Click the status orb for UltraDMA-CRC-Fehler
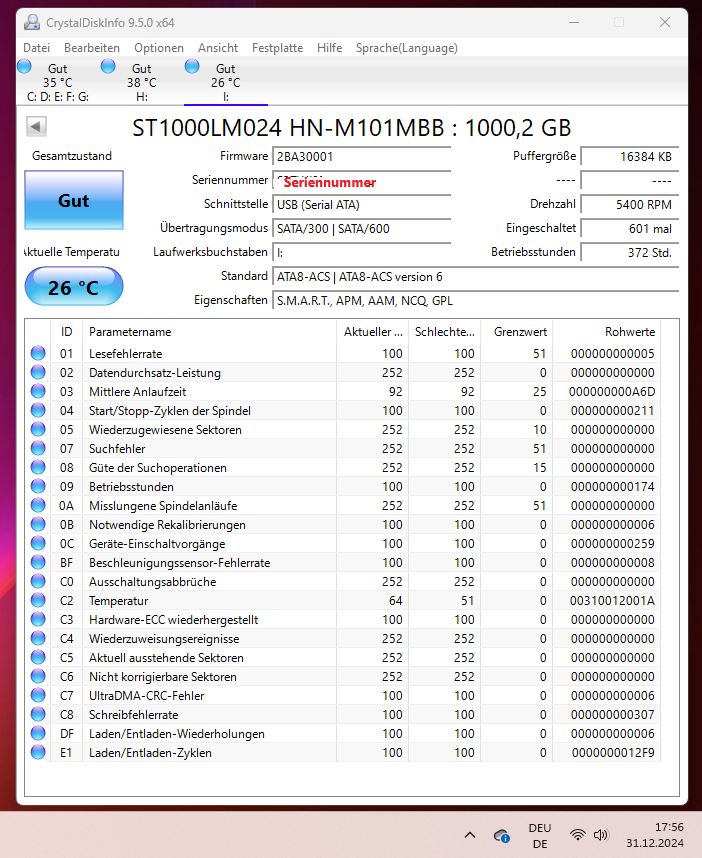Screen dimensions: 702x858 (x=38, y=695)
